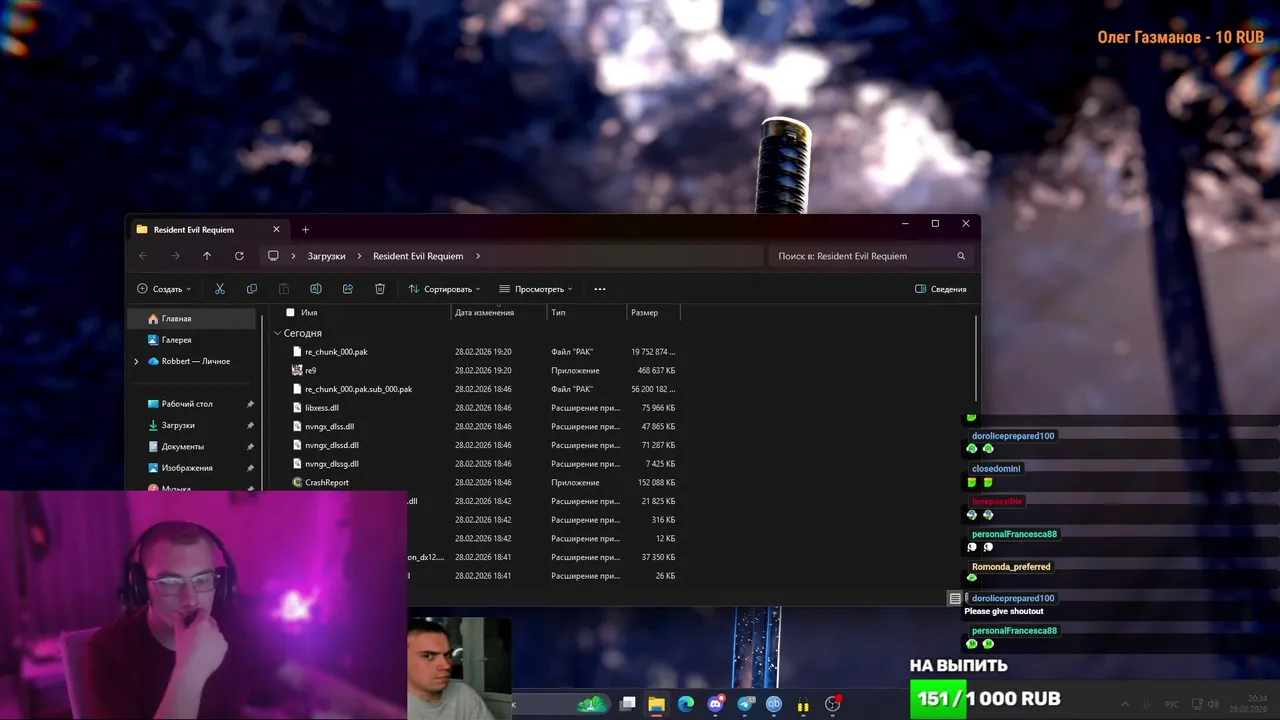Expand chevron after Resident Evil Requiem breadcrumb

point(478,256)
